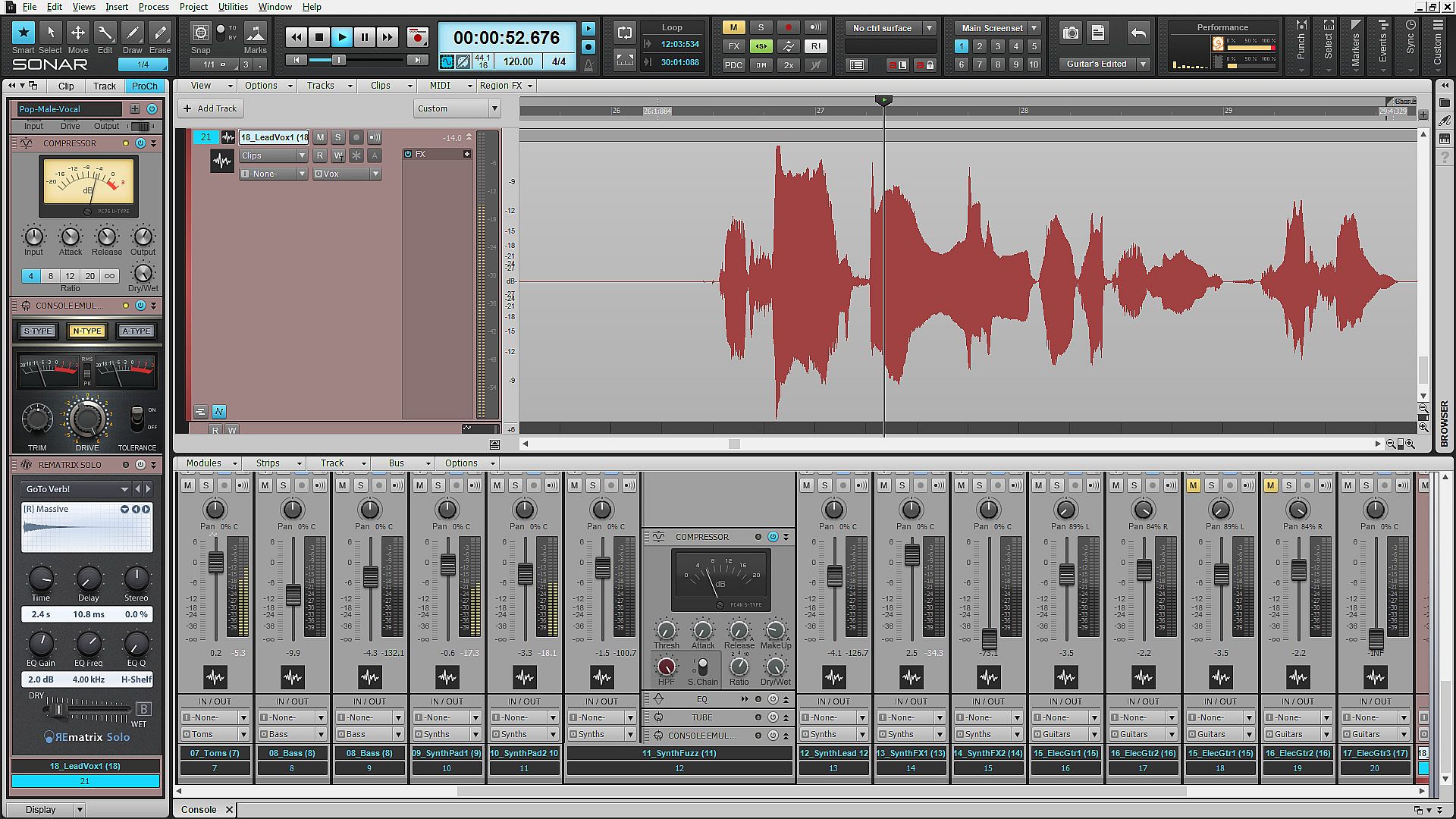Mute track 18_LeadVox1

pos(320,137)
